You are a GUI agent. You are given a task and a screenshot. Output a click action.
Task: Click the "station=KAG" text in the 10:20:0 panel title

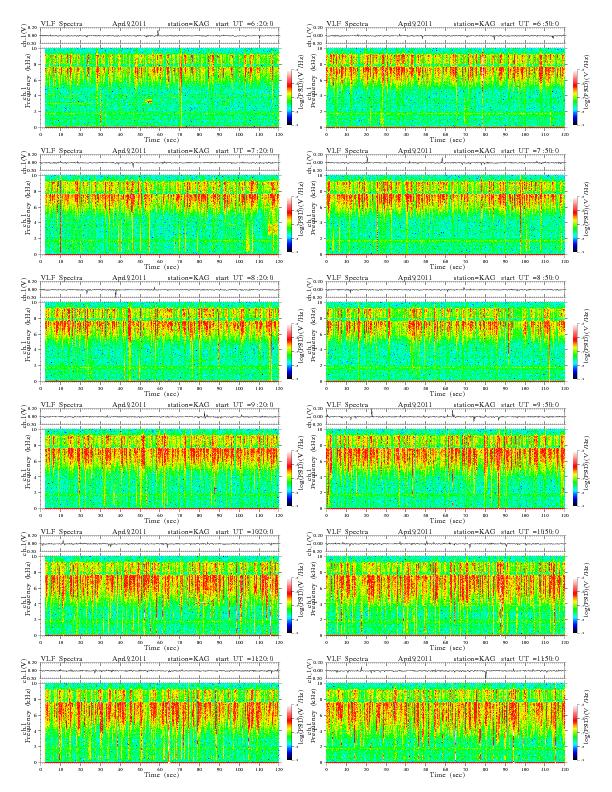188,532
